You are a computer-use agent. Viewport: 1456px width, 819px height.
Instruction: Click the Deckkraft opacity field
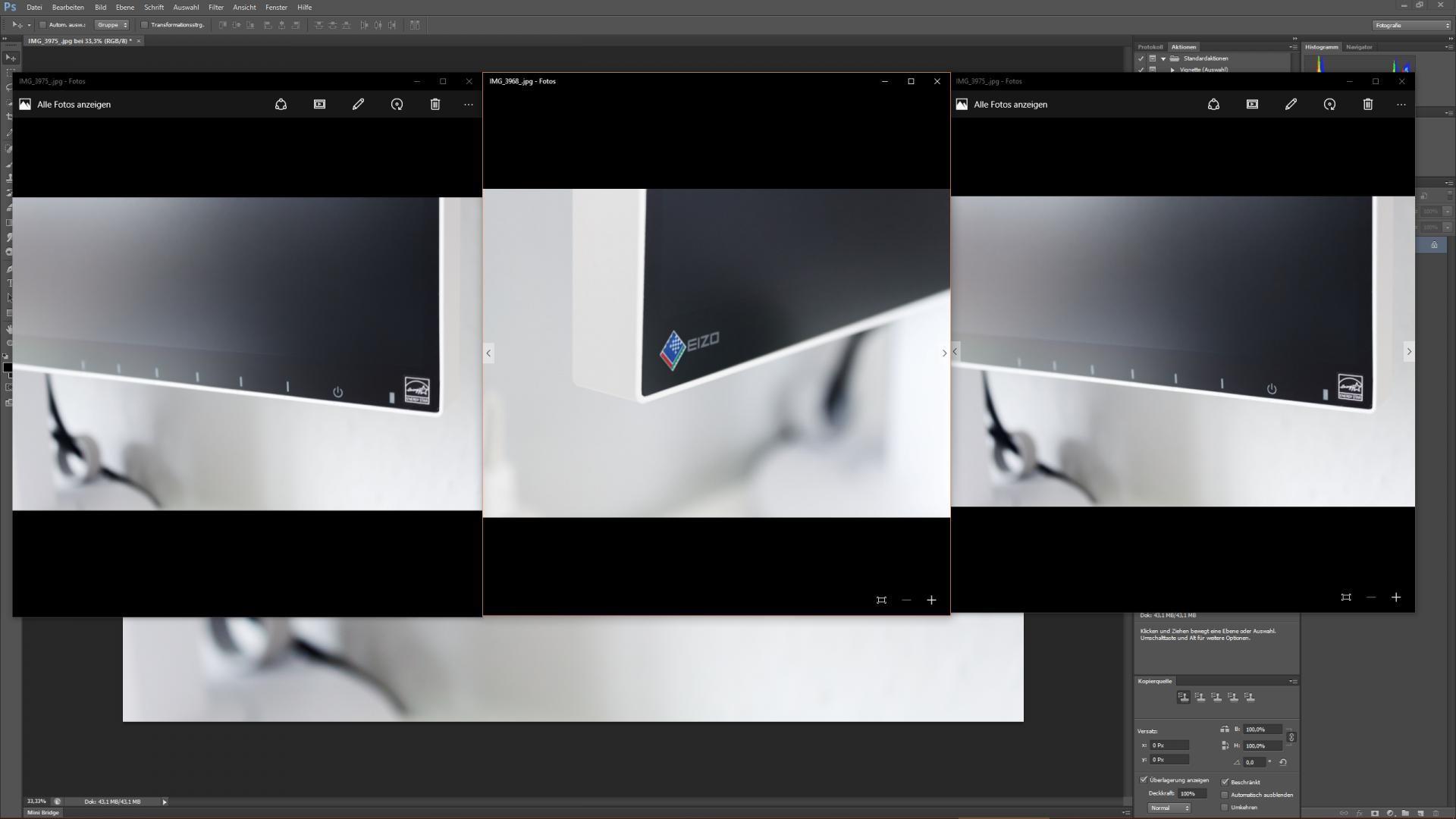point(1191,793)
